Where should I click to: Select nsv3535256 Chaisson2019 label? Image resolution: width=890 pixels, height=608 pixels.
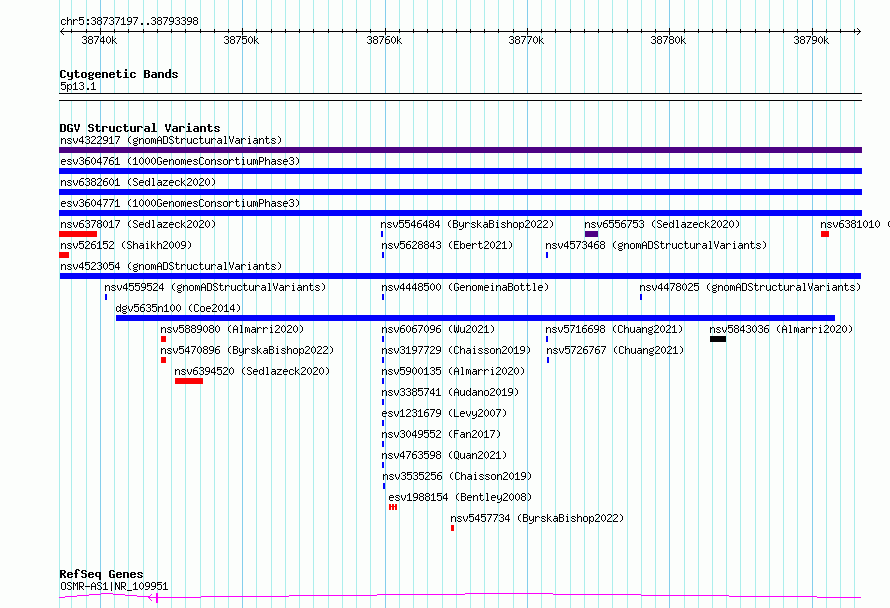[457, 476]
